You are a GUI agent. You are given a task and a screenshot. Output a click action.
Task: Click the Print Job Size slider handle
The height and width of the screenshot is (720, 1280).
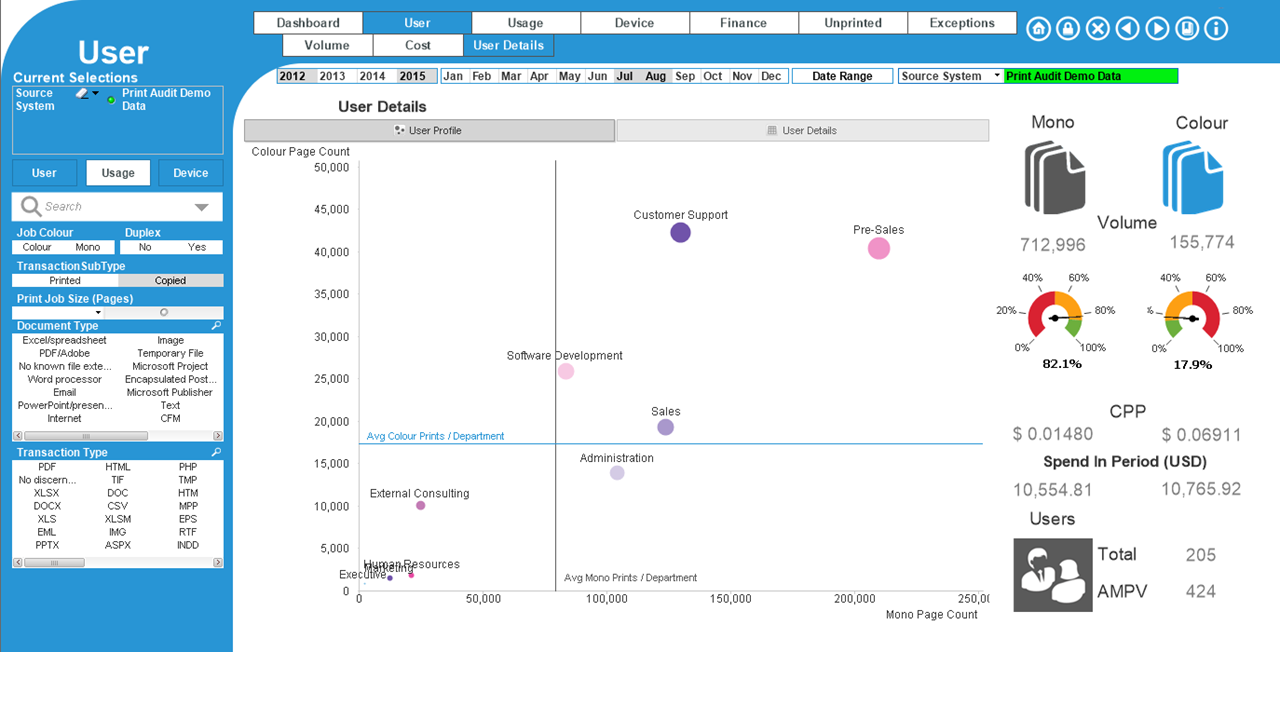(164, 313)
